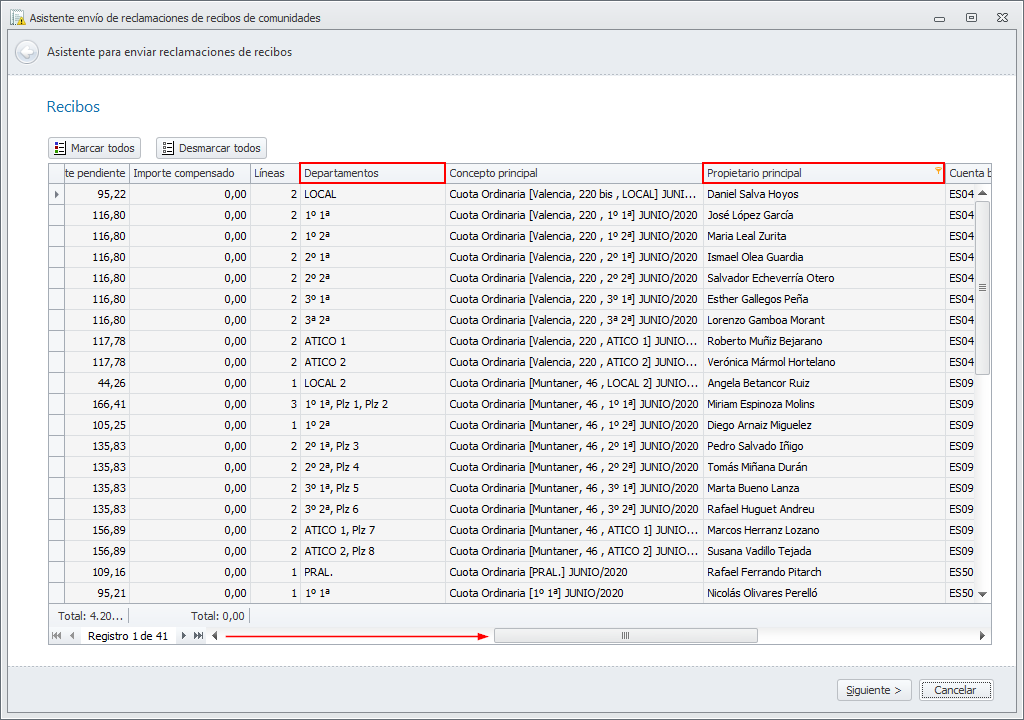This screenshot has height=720, width=1024.
Task: Select owner Pedro Salvado Iñigo
Action: click(755, 446)
